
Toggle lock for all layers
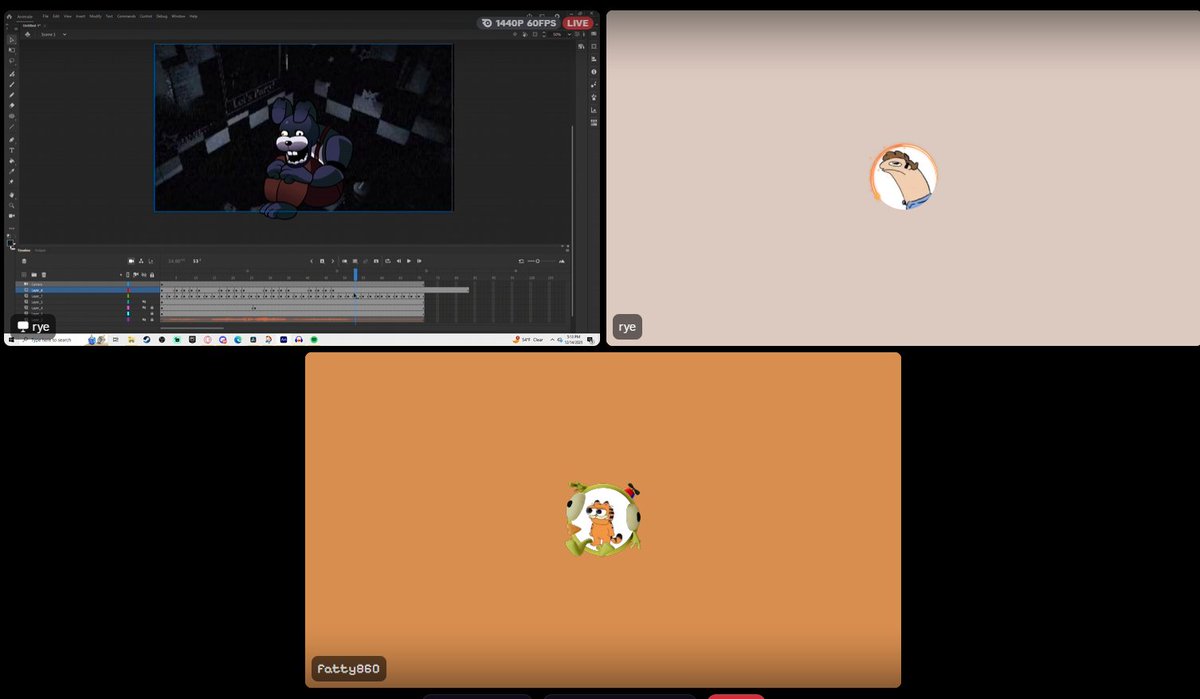click(x=152, y=275)
